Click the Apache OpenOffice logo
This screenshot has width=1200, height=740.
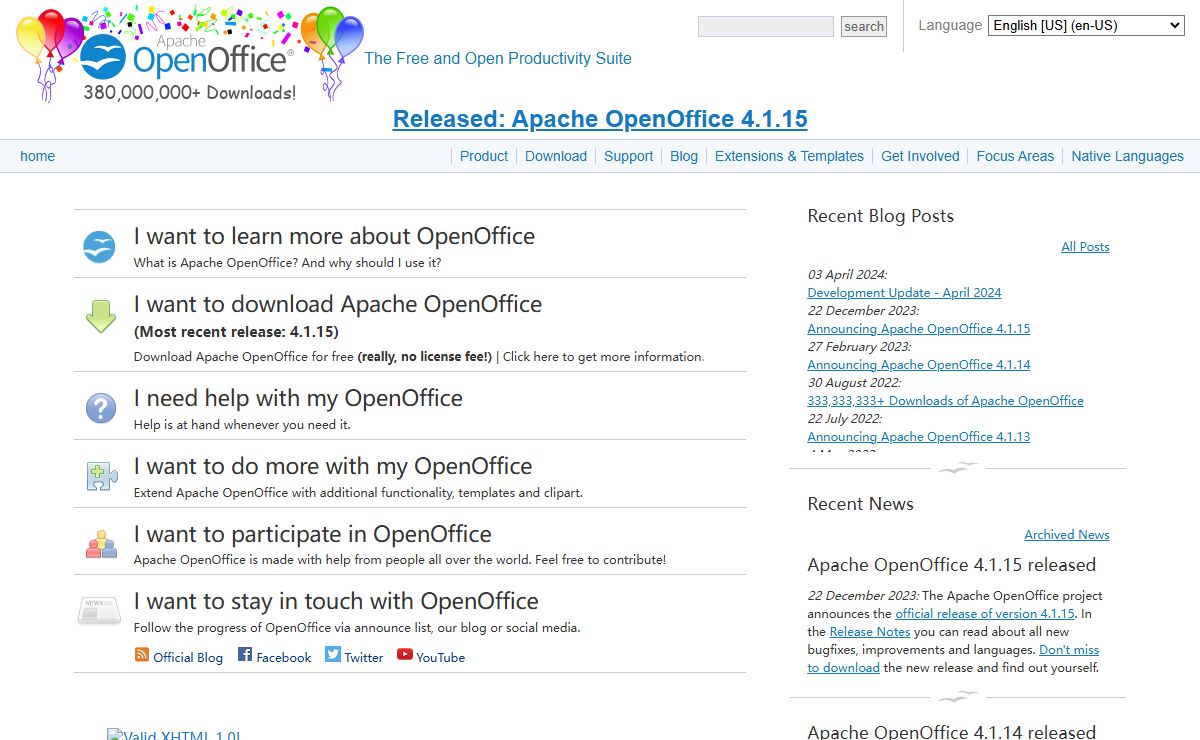point(190,55)
